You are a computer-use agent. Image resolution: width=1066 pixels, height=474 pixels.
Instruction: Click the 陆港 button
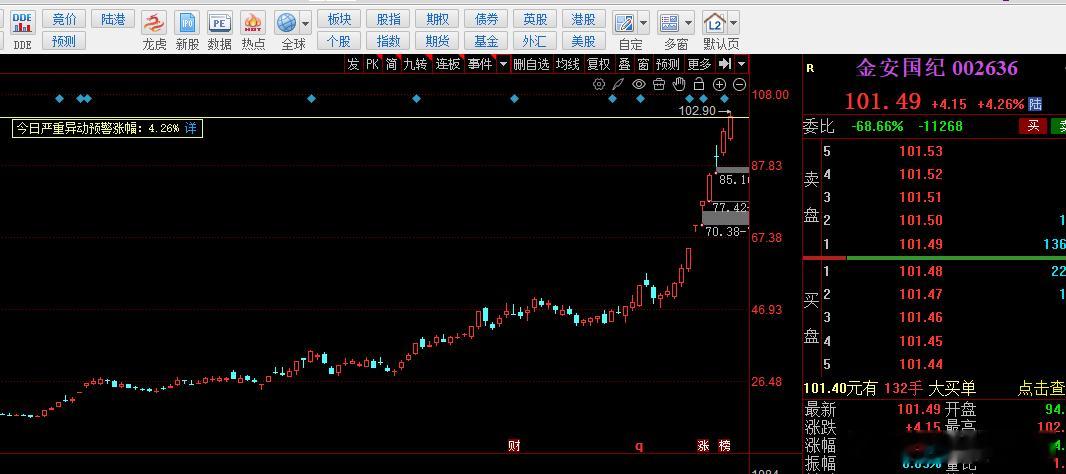113,19
